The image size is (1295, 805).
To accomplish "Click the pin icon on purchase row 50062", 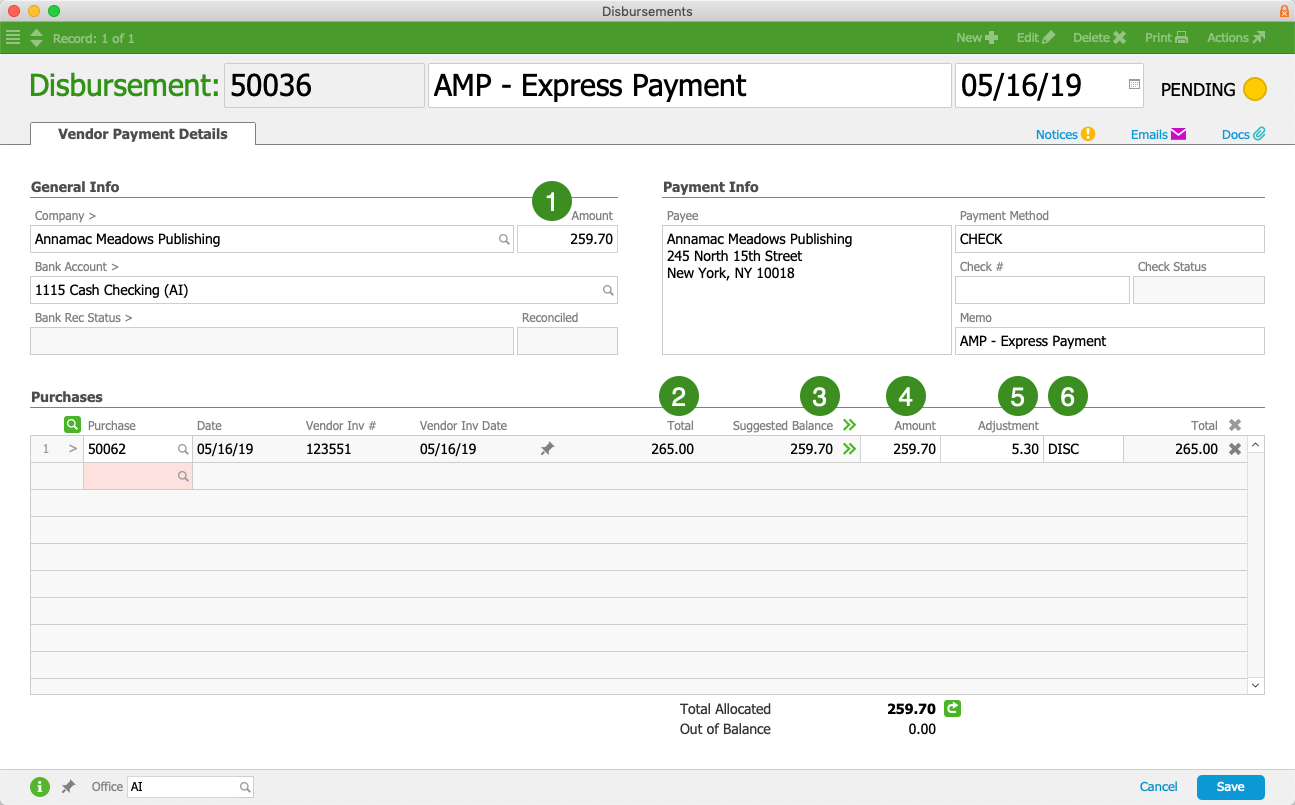I will [547, 450].
